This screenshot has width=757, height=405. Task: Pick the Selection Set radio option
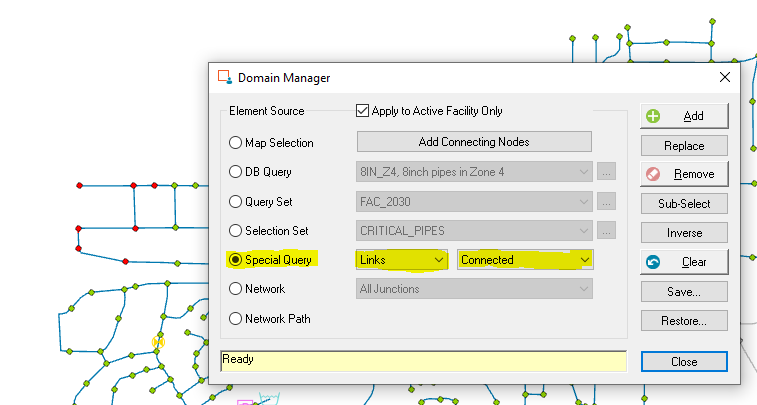(235, 230)
